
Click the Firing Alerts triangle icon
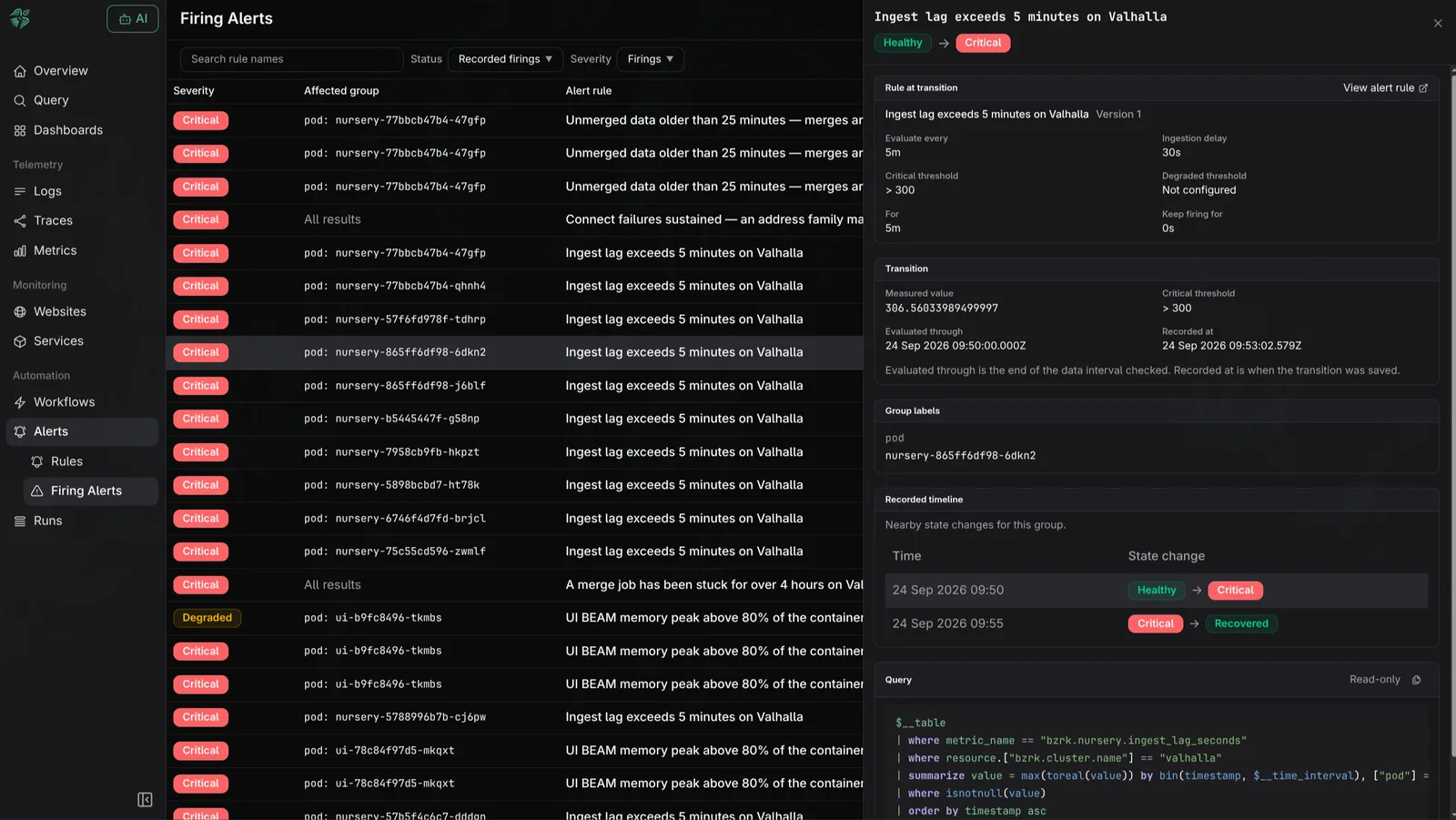coord(37,491)
